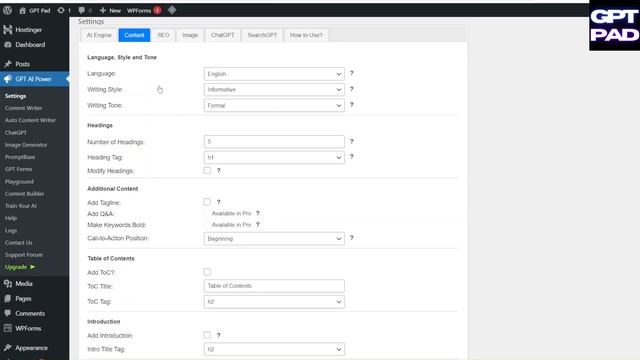Image resolution: width=640 pixels, height=360 pixels.
Task: Click the Media sidebar icon
Action: 7,283
